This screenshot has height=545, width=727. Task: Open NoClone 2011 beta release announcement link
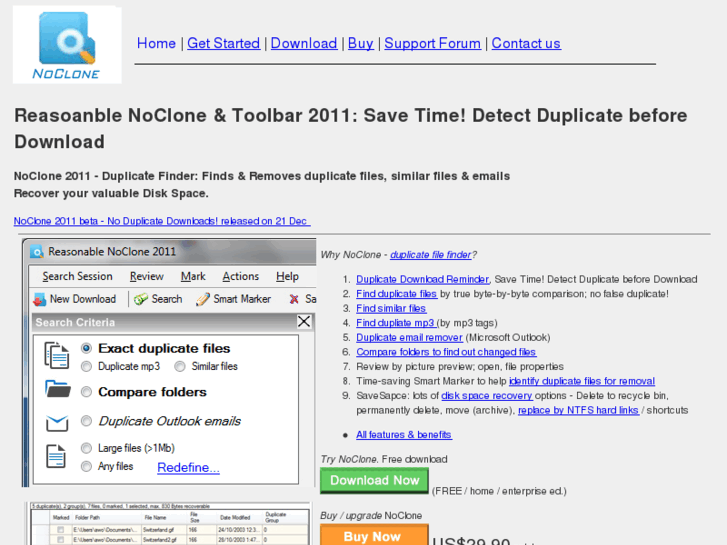[162, 221]
